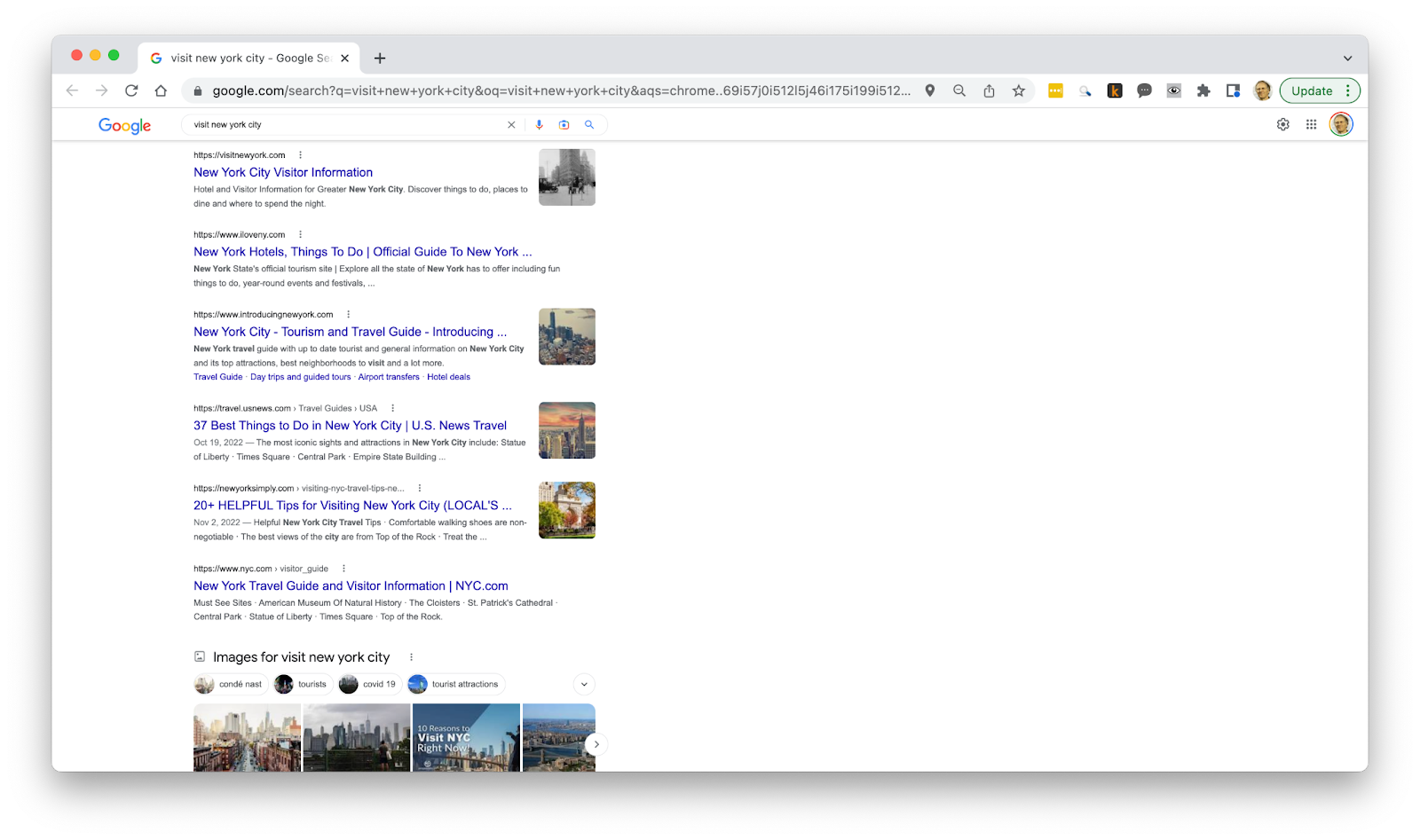This screenshot has height=840, width=1420.
Task: Open the visitnewyork.com black-and-white thumbnail
Action: [x=567, y=177]
